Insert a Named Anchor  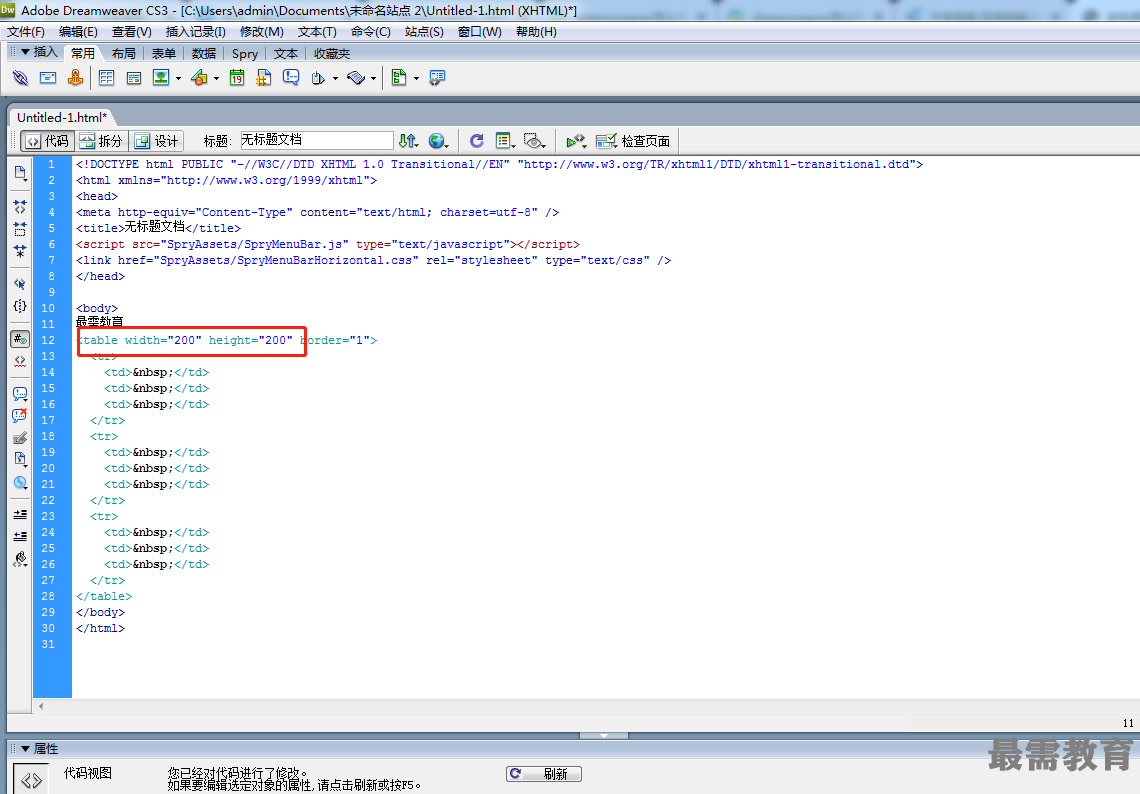tap(75, 78)
